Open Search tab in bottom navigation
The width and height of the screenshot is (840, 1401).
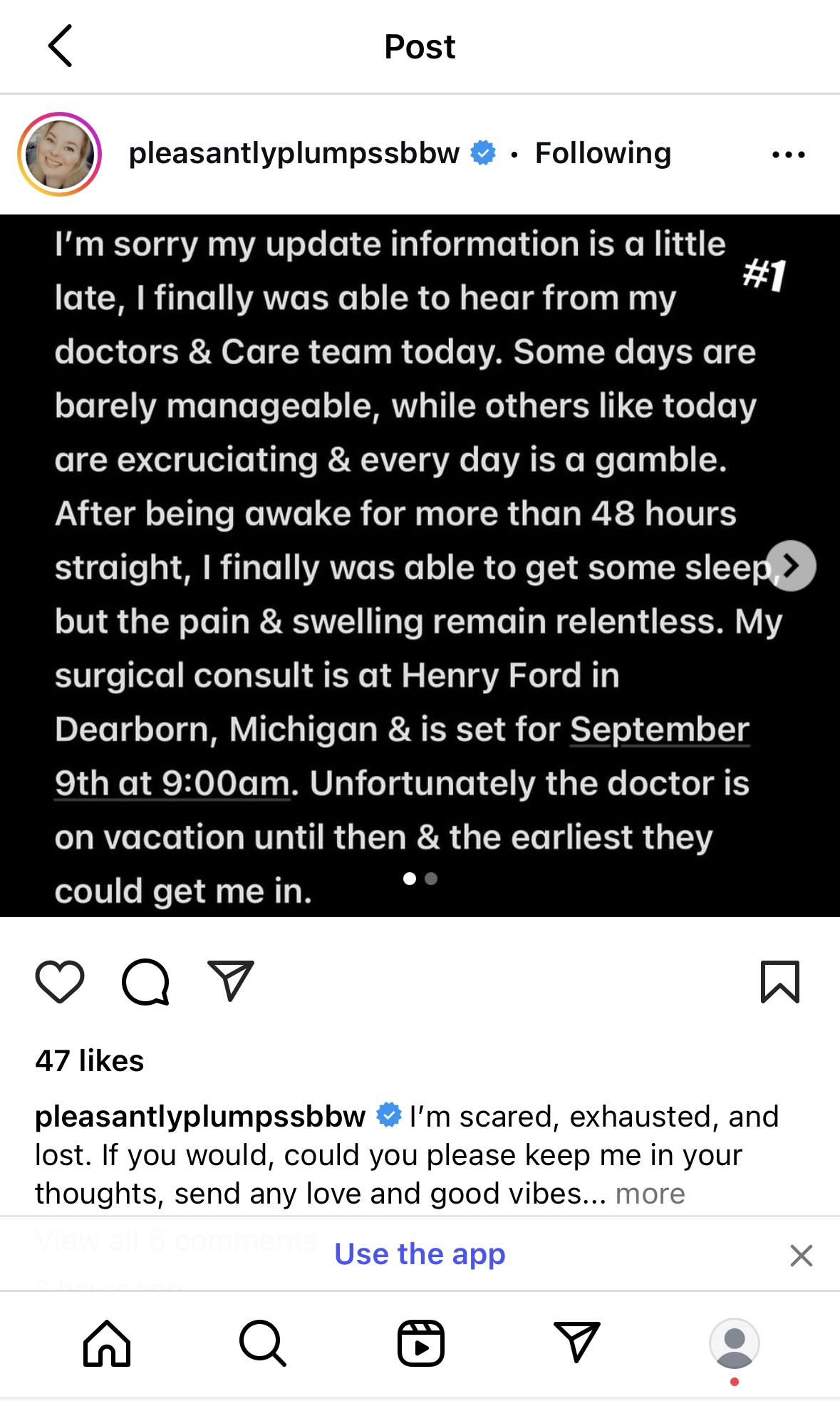pyautogui.click(x=263, y=1343)
